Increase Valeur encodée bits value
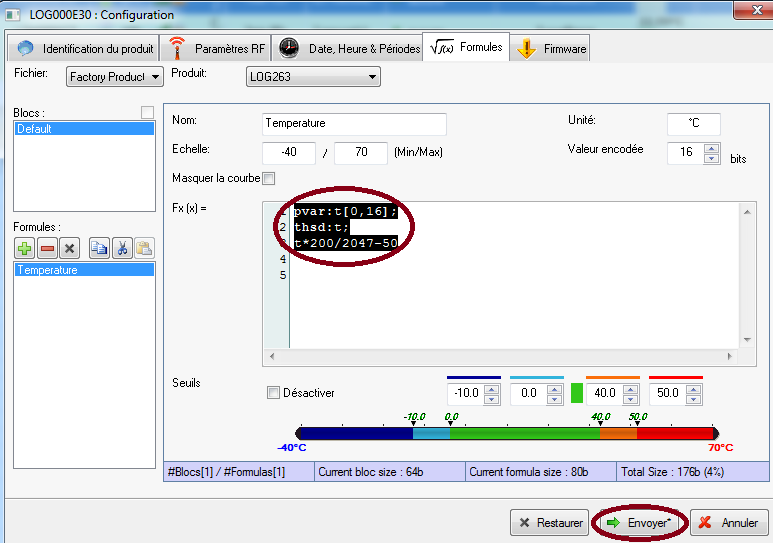 click(x=711, y=148)
